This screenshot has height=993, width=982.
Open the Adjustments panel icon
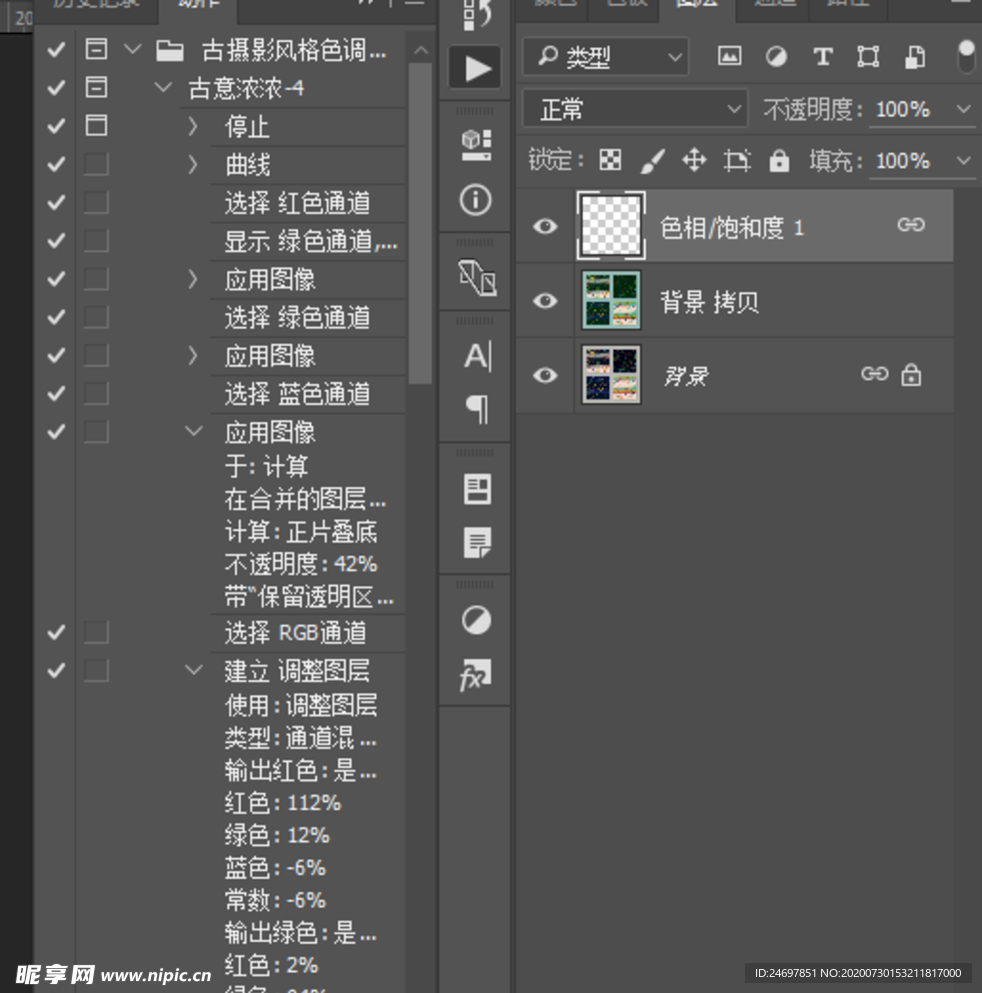point(476,621)
